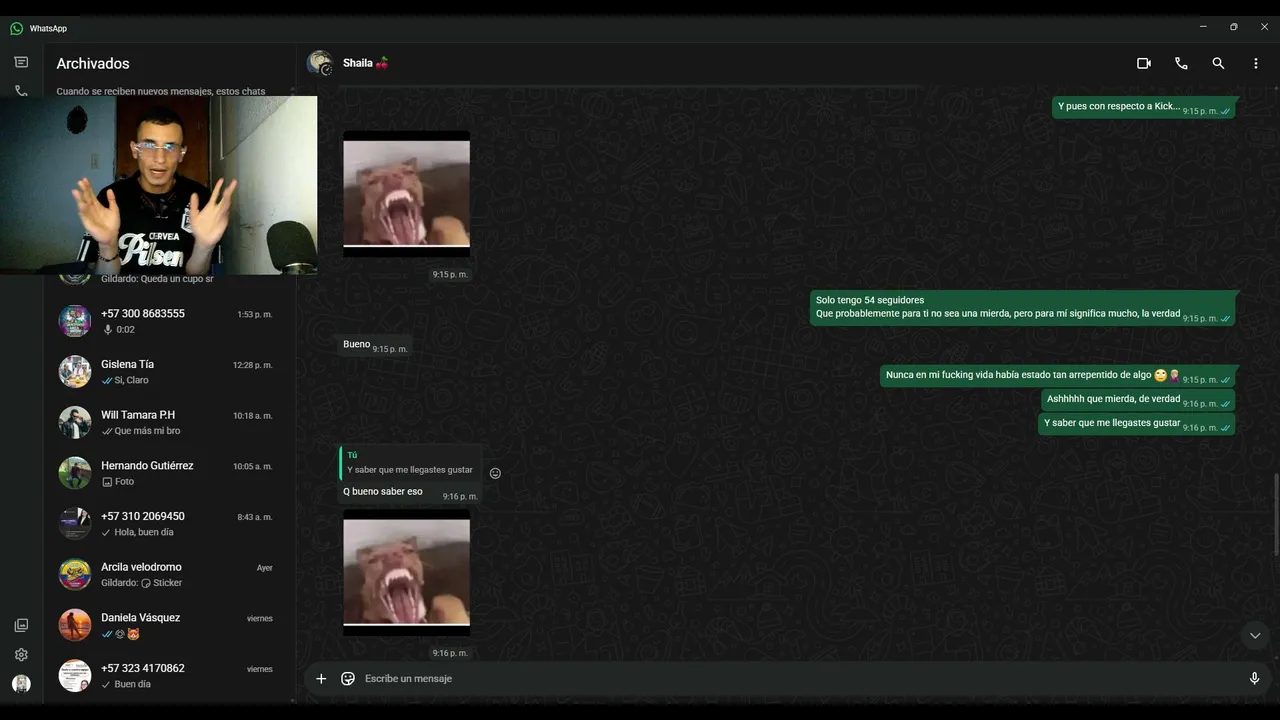Viewport: 1280px width, 720px height.
Task: Open the media gallery icon above settings
Action: pyautogui.click(x=21, y=625)
